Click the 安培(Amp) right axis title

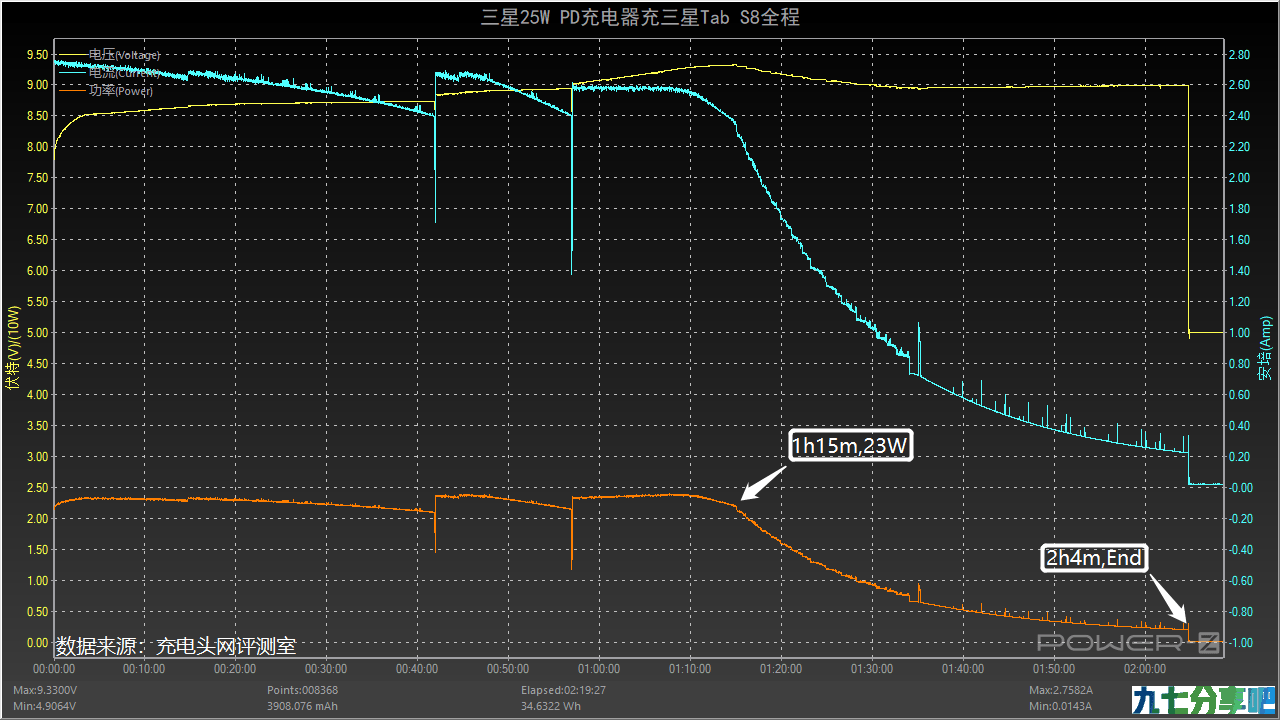(x=1266, y=348)
